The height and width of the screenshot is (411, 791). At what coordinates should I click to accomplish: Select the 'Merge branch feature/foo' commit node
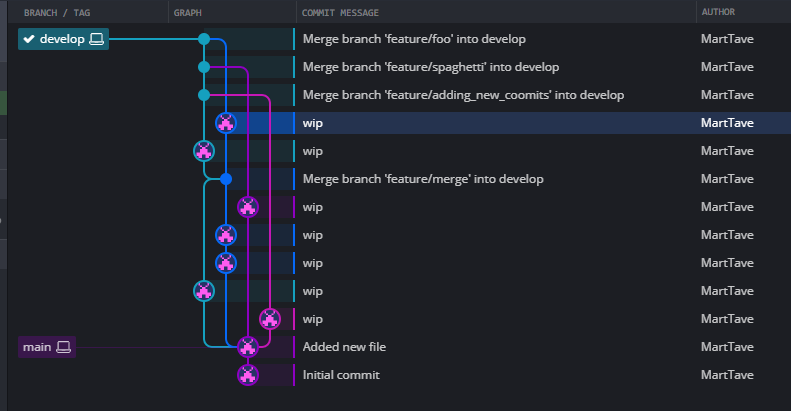click(x=204, y=39)
